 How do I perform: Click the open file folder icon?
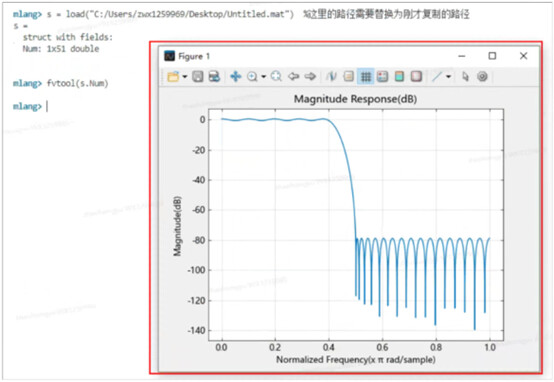coord(173,76)
